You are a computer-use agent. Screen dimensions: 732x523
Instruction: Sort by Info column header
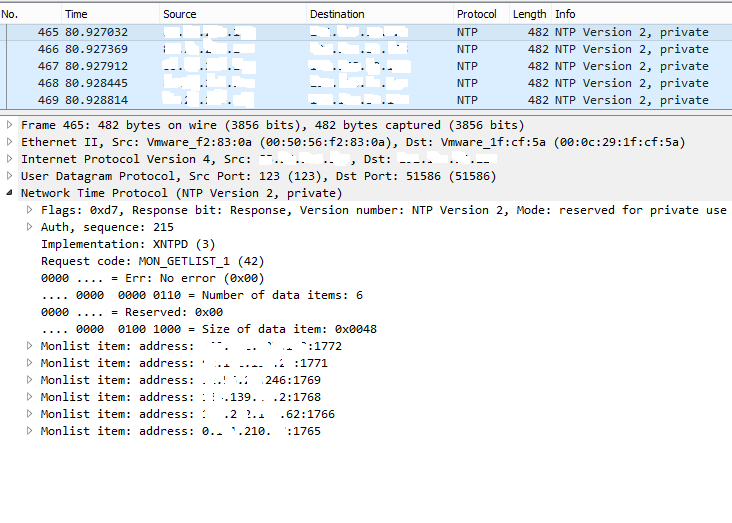(641, 14)
